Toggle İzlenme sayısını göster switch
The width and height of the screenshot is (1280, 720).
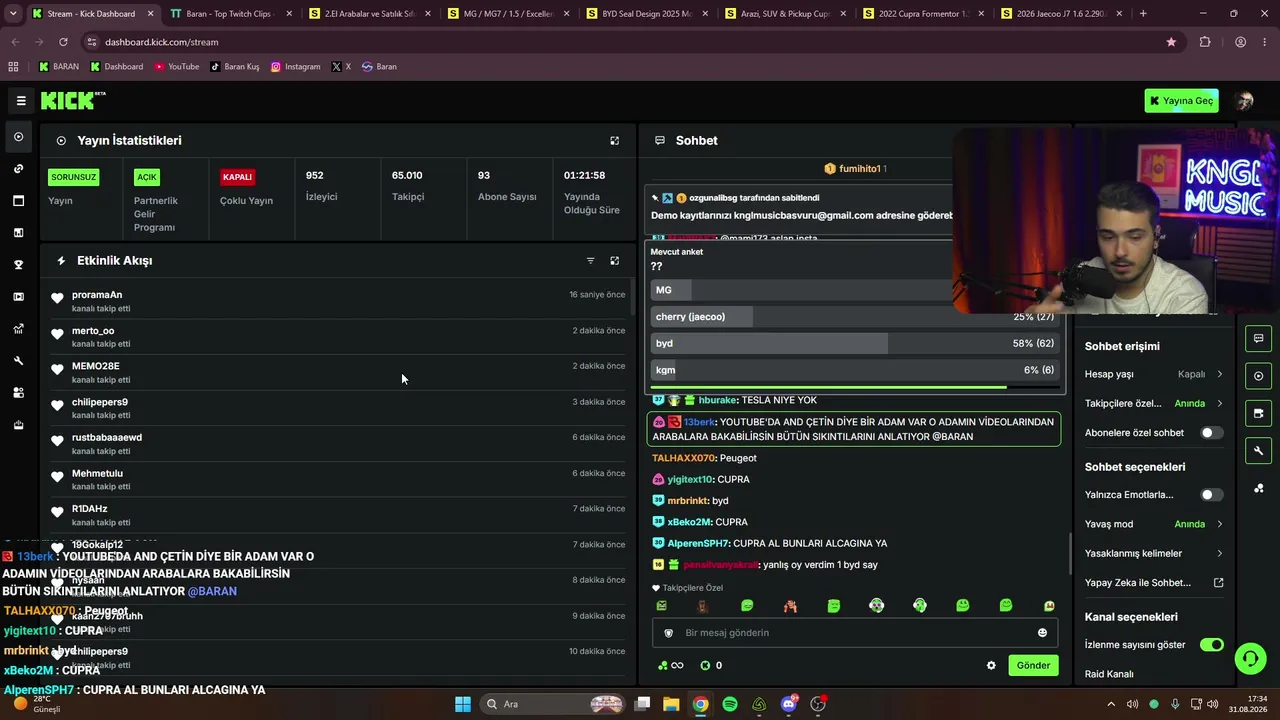[1211, 645]
